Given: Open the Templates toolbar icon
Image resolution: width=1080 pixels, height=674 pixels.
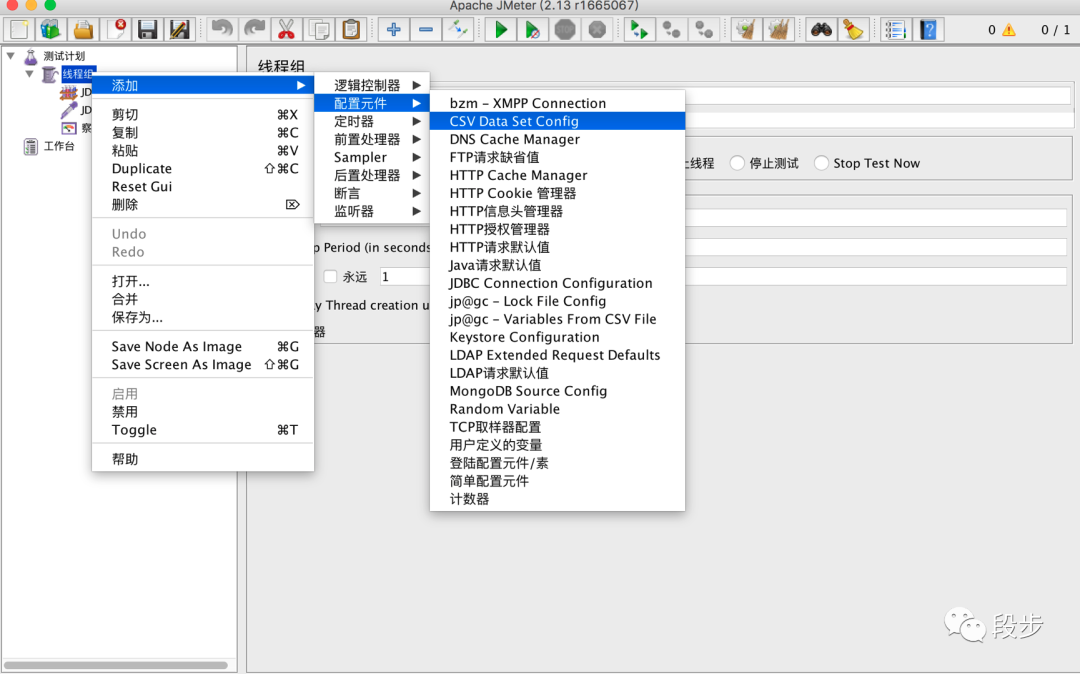Looking at the screenshot, I should tap(50, 30).
